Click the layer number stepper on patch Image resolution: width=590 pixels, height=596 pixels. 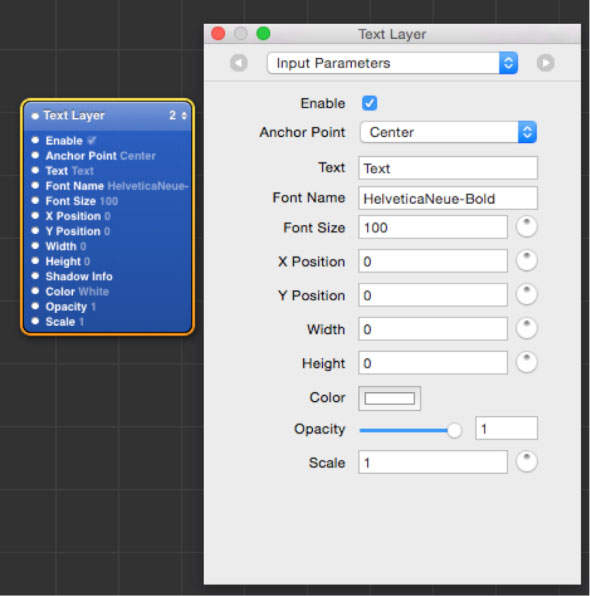[184, 116]
